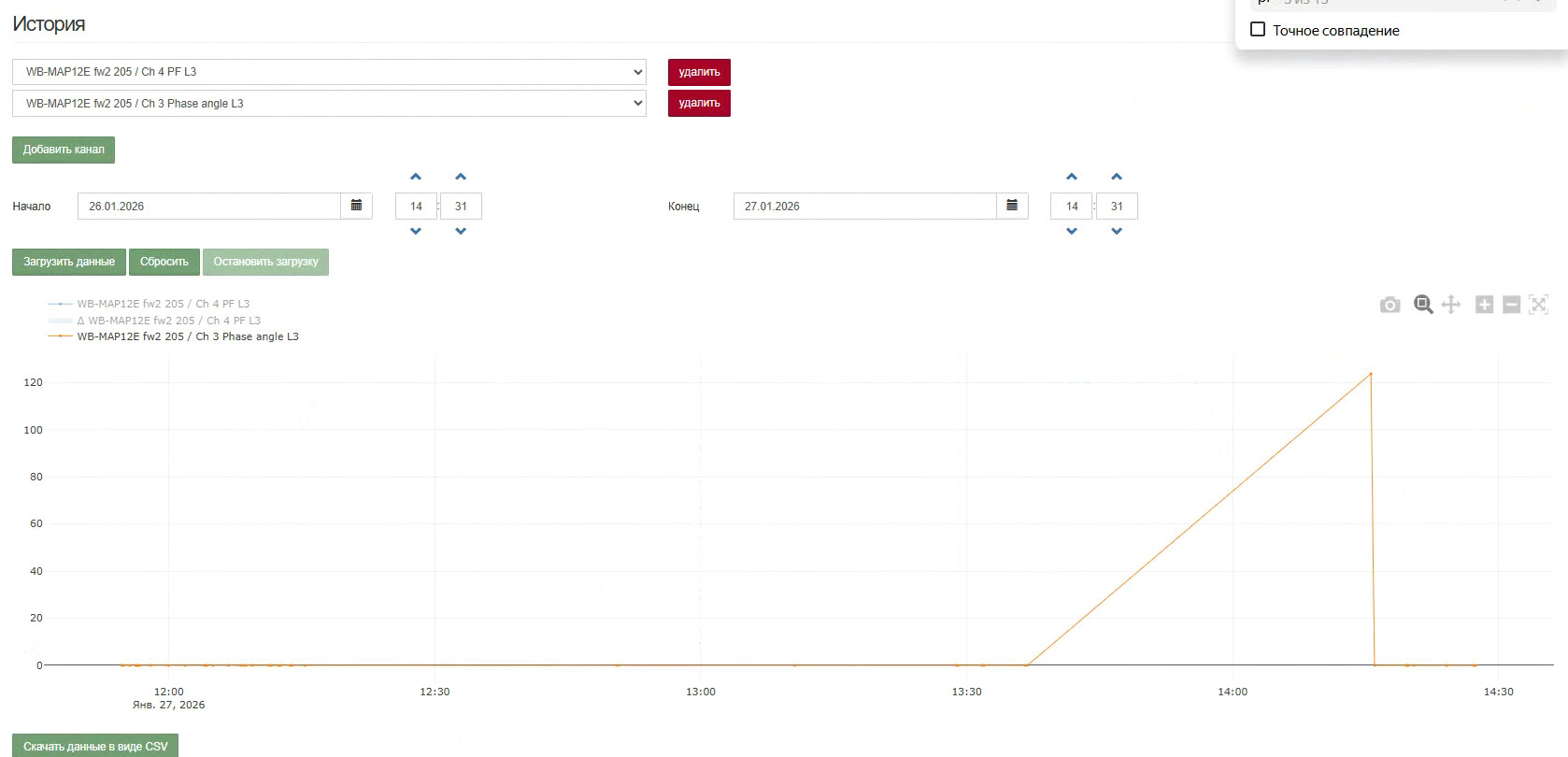Open the end date calendar picker
Screen dimensions: 1568x757
click(1012, 206)
